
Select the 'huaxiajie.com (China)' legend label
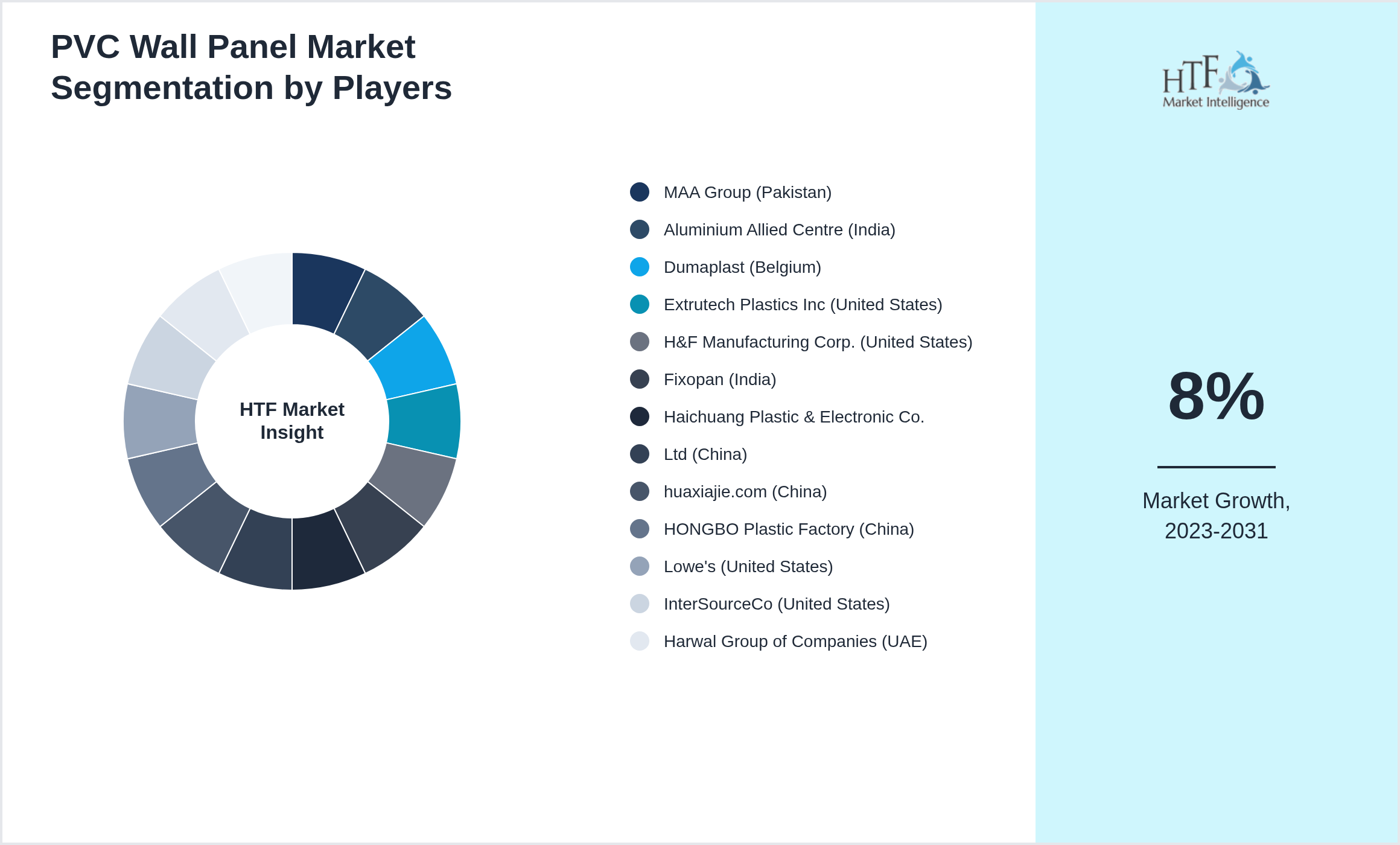745,492
